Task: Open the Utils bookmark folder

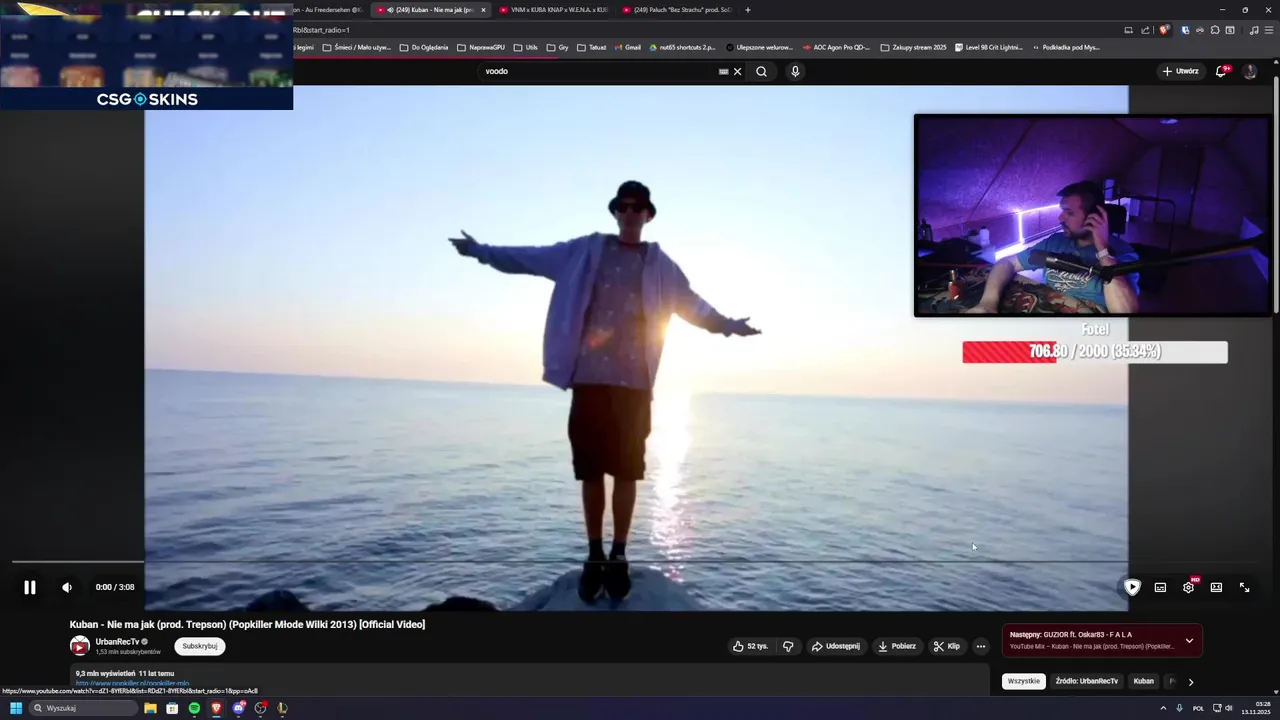Action: [525, 47]
